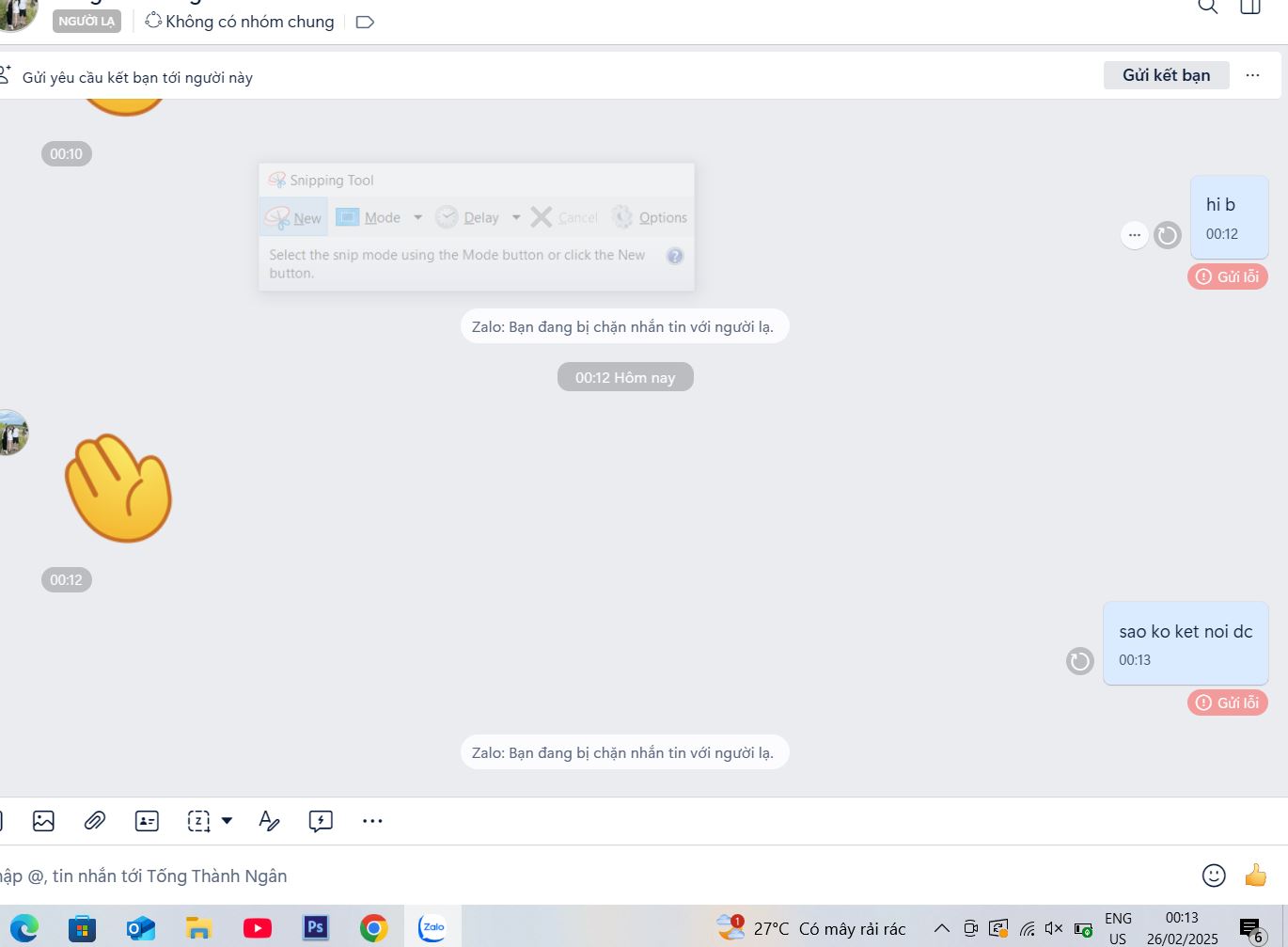Click Gửi lỗi under "sao ko ket noi dc"

coord(1228,702)
